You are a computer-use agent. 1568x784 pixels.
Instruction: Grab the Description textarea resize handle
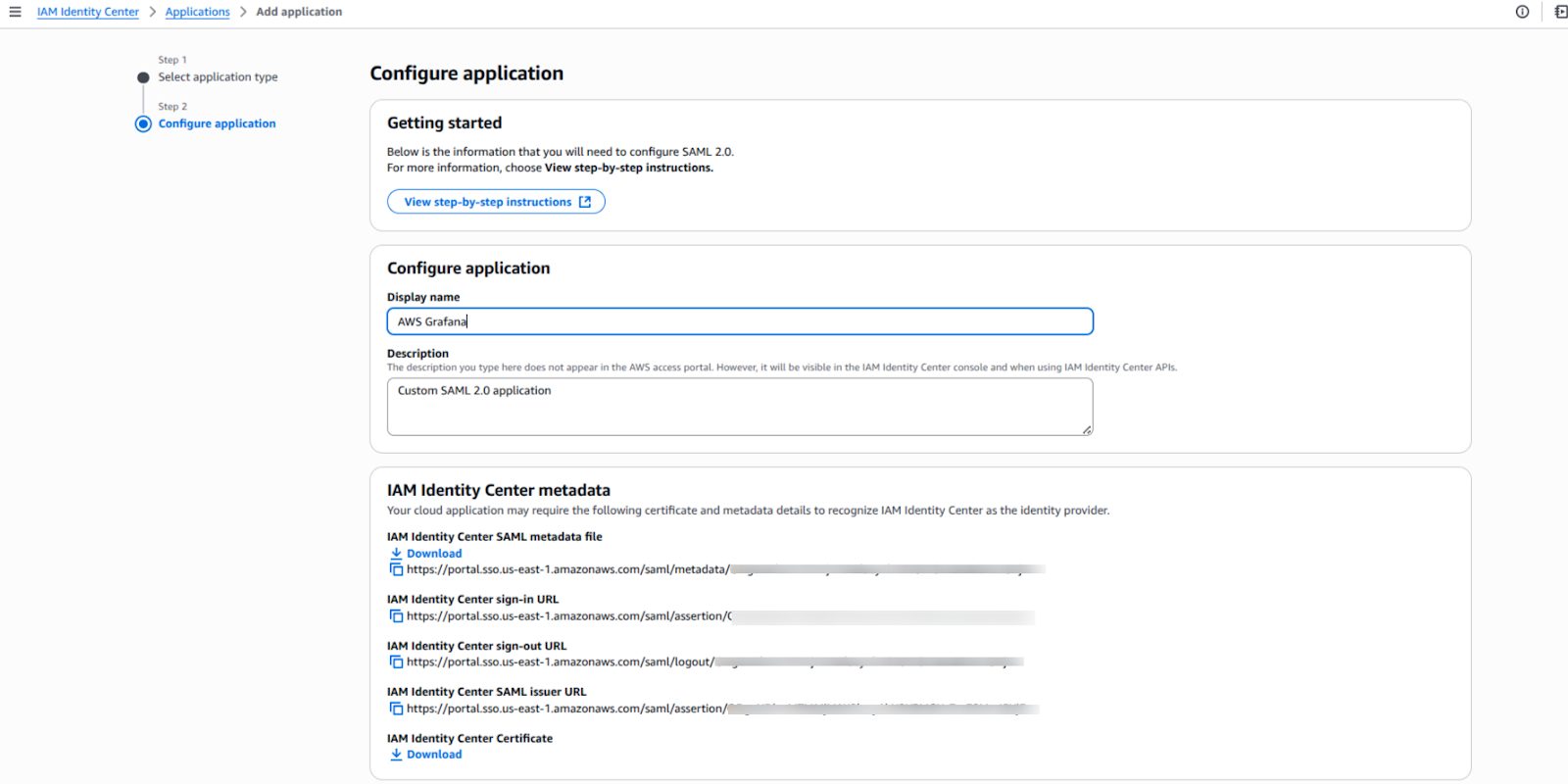tap(1087, 430)
